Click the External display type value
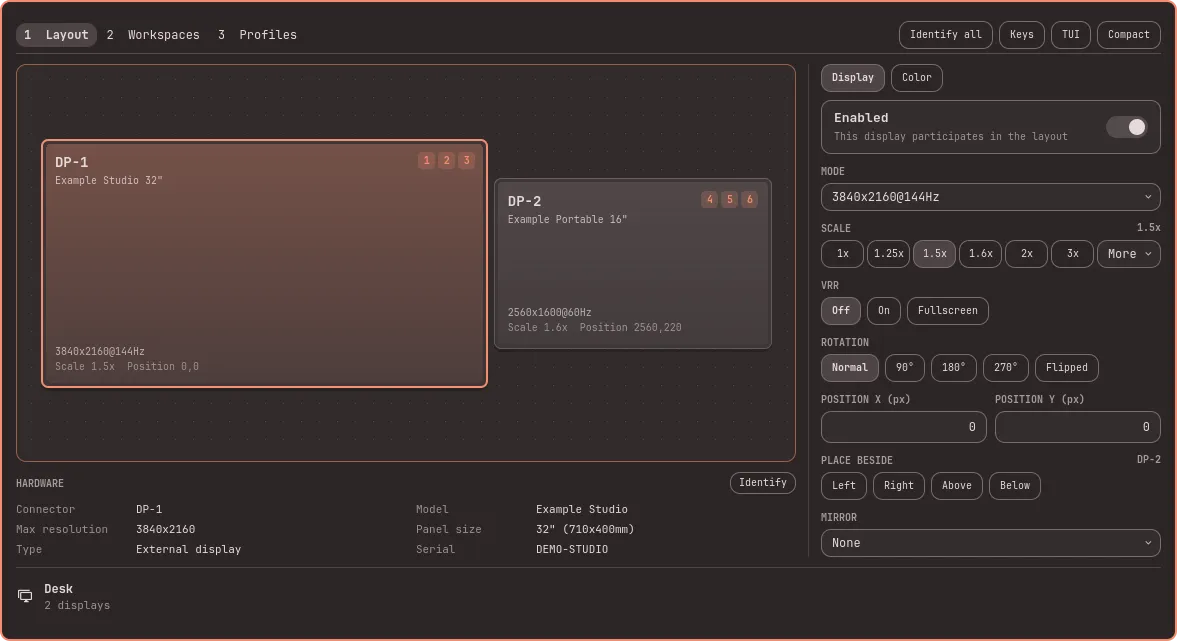Viewport: 1177px width, 641px height. point(188,549)
